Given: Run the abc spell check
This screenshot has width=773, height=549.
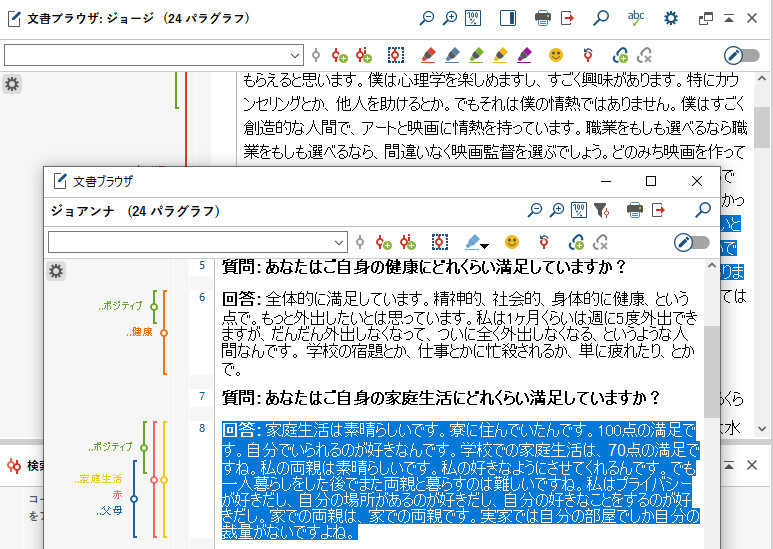Looking at the screenshot, I should (x=636, y=19).
